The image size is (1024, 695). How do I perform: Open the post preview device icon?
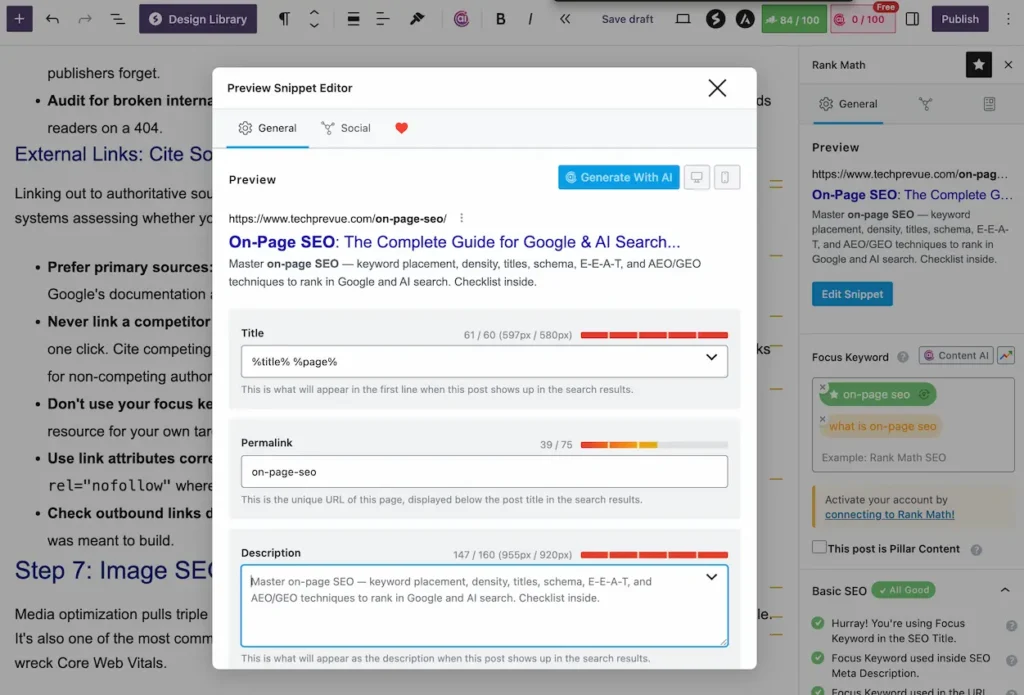click(x=682, y=19)
